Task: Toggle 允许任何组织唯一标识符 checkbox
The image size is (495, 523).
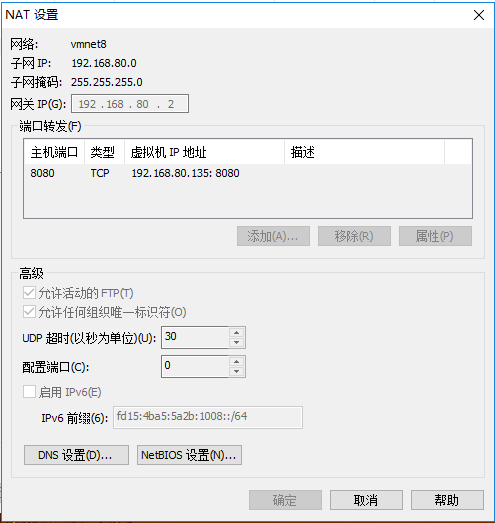Action: (x=29, y=312)
